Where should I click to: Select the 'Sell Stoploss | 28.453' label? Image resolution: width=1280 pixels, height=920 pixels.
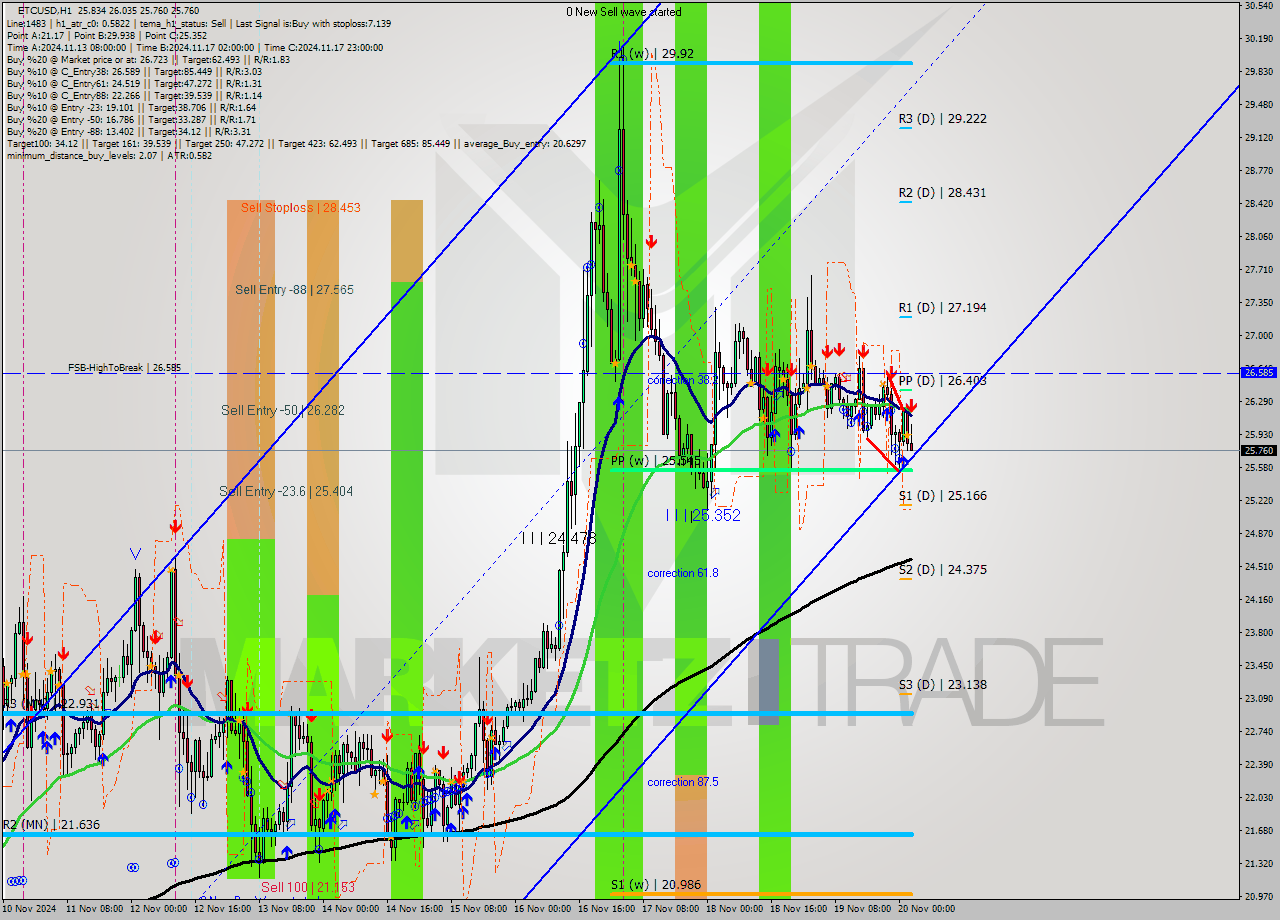pyautogui.click(x=301, y=208)
